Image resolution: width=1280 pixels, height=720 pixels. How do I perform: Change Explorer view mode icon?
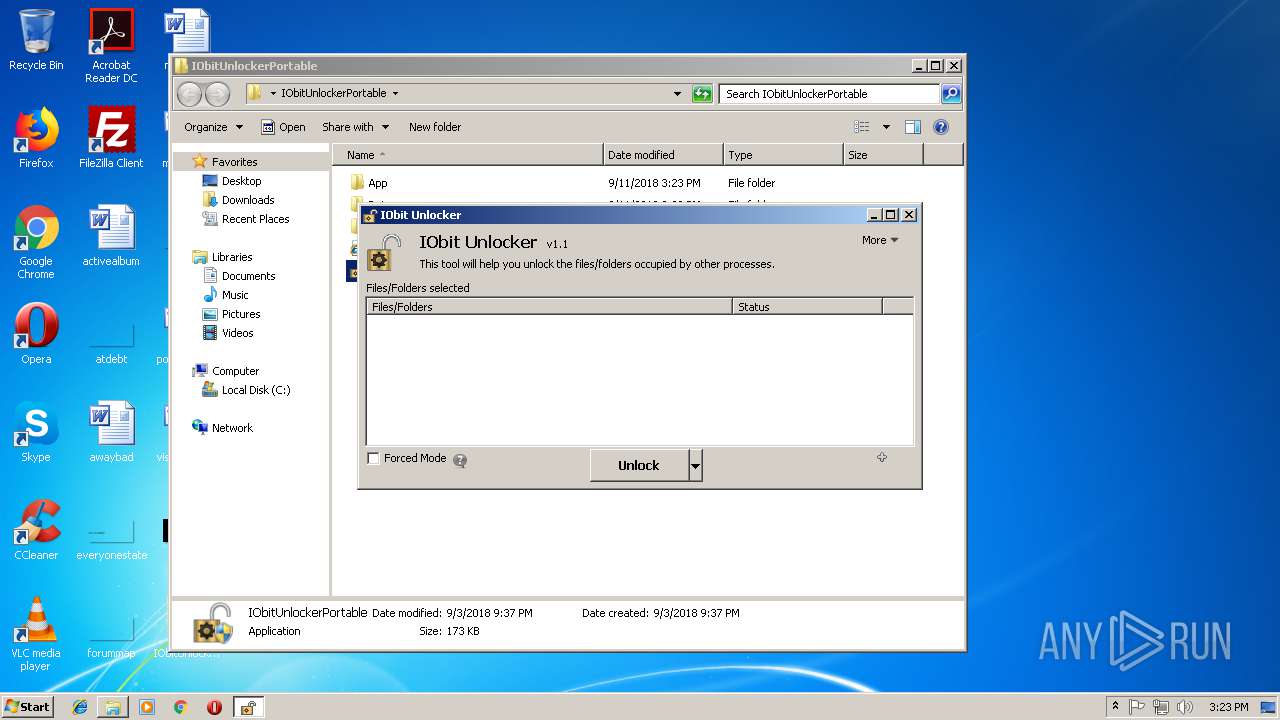click(862, 127)
